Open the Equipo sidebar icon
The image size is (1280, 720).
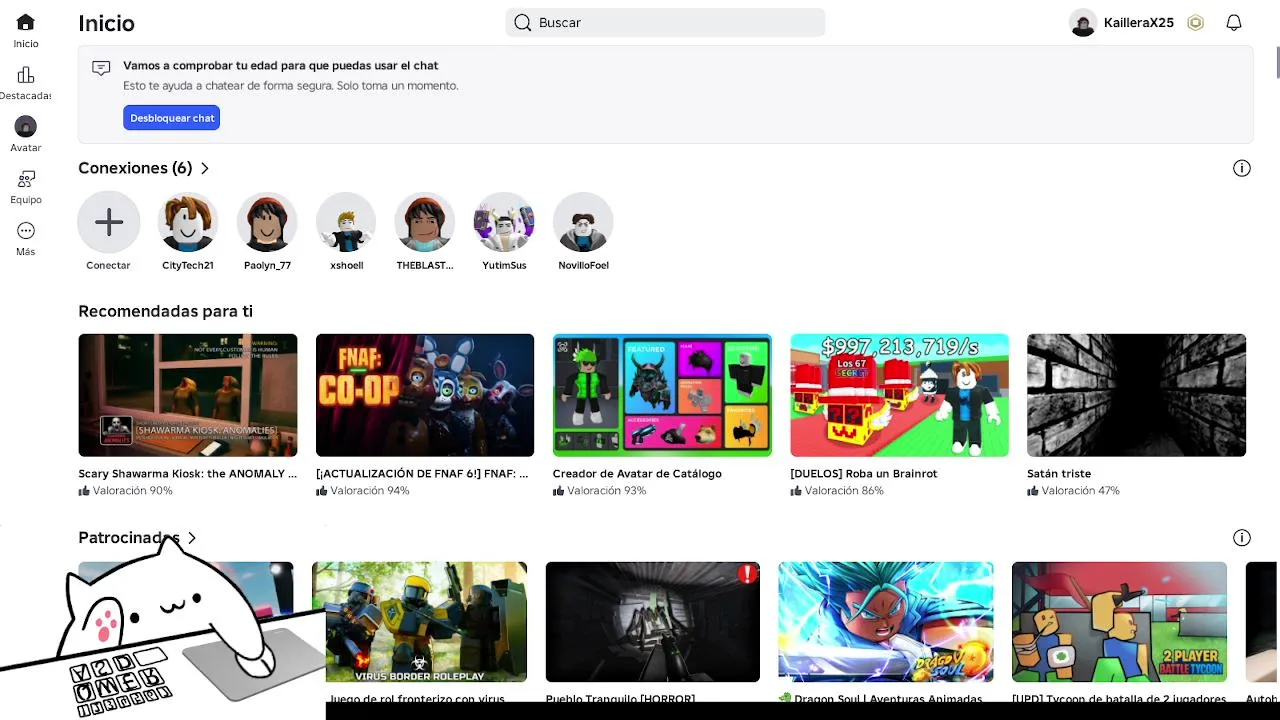point(26,179)
